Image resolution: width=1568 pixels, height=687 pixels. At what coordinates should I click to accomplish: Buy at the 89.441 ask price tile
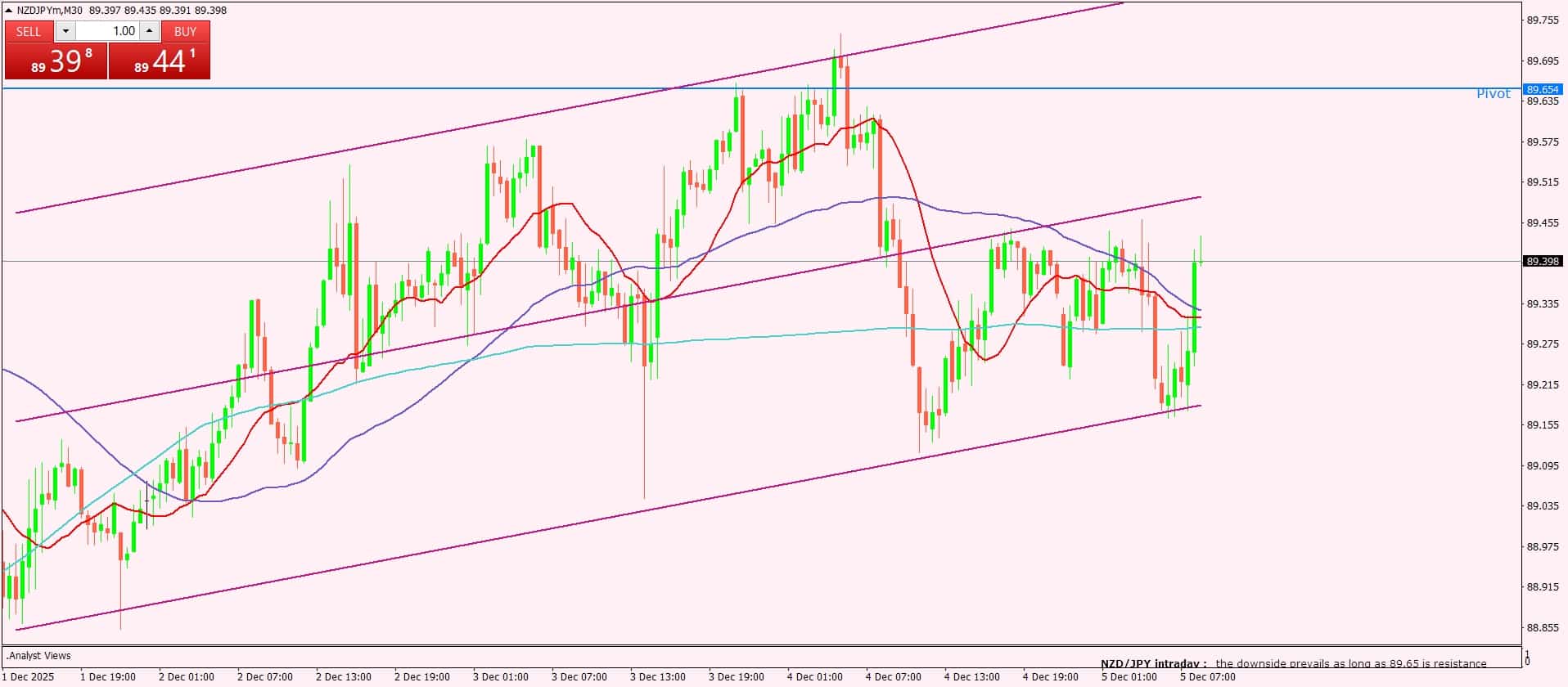click(x=160, y=61)
